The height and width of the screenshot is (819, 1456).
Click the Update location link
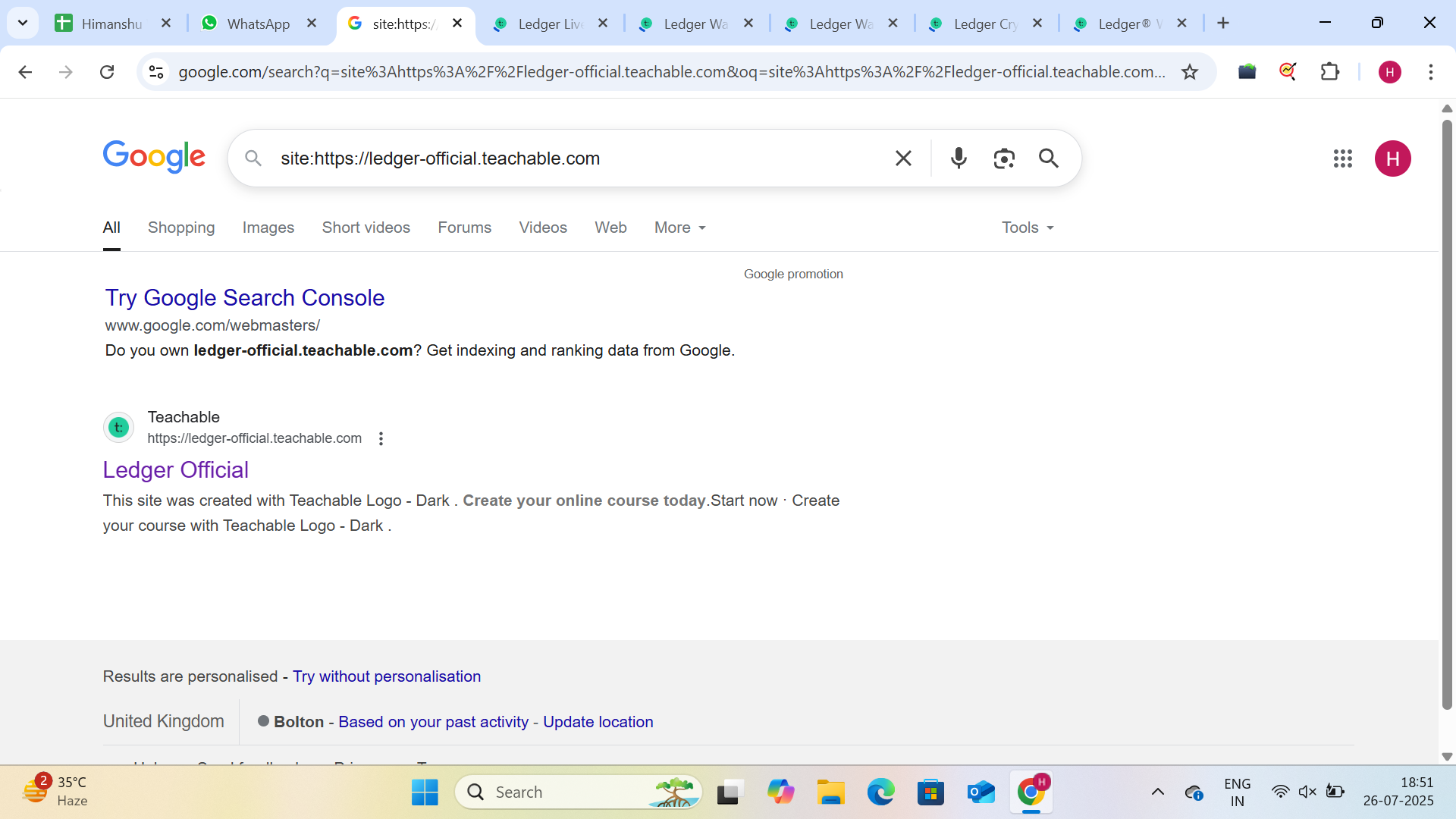(x=598, y=722)
